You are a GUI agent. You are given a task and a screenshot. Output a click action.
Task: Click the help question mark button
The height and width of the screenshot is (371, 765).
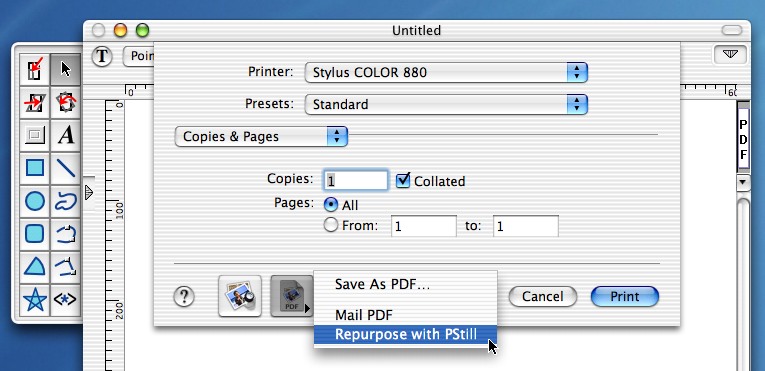tap(184, 296)
